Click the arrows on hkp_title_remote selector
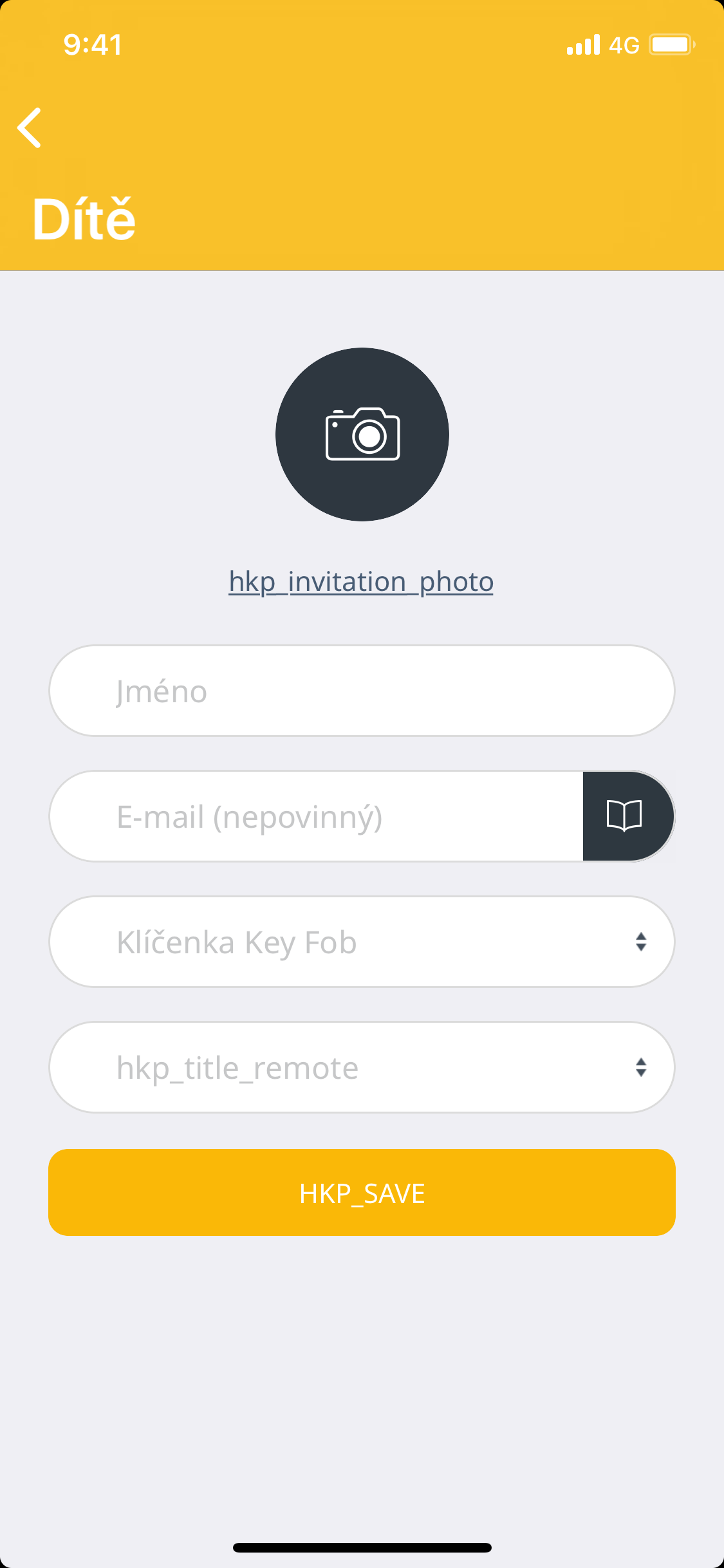The height and width of the screenshot is (1568, 724). [640, 1067]
